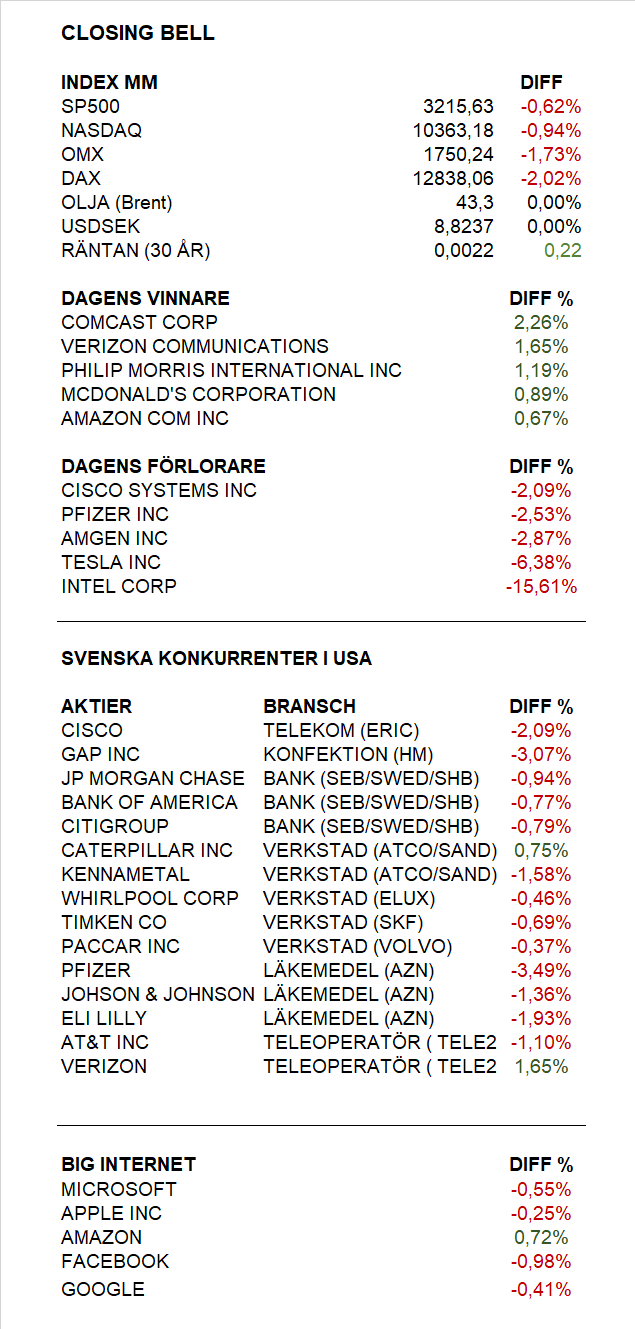Click the BIG INTERNET heading

[x=128, y=1165]
